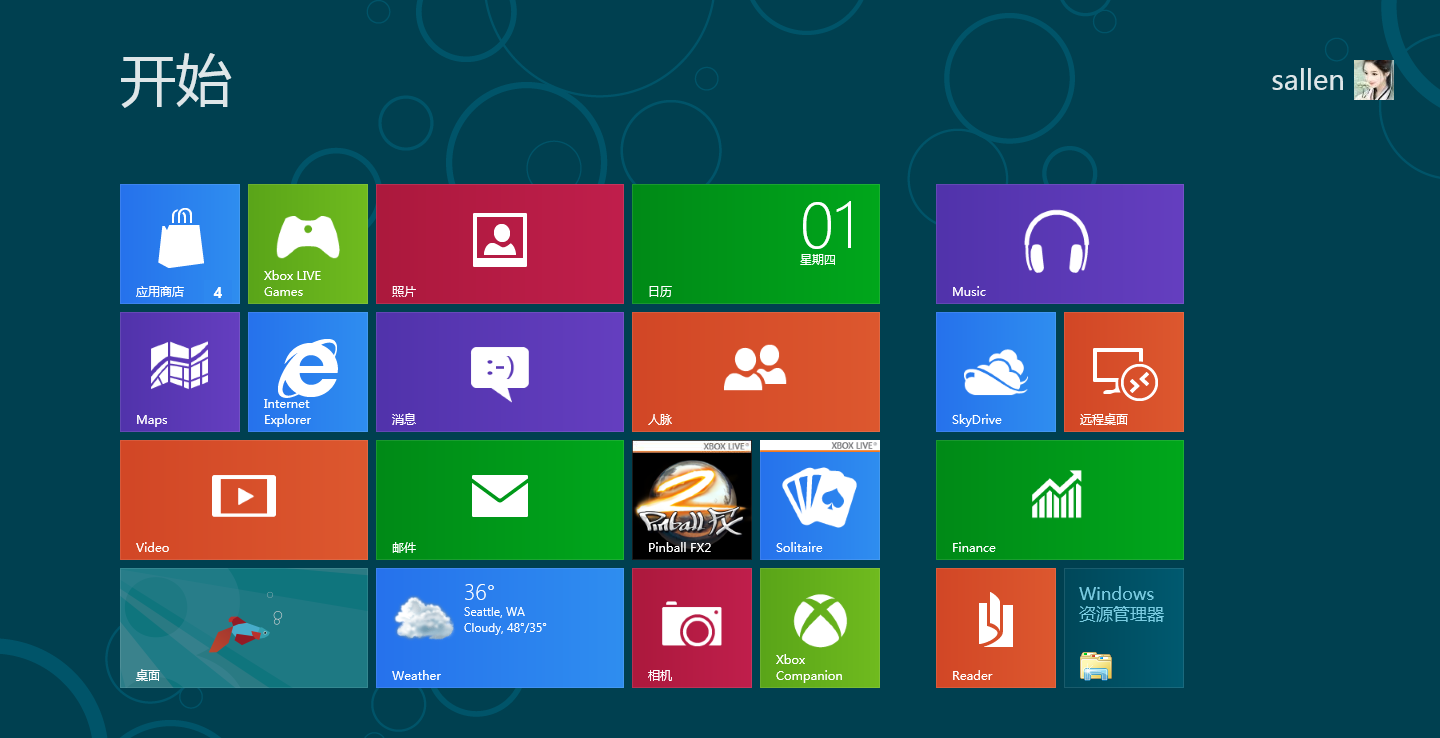
Task: Click the sallen profile picture
Action: tap(1374, 80)
